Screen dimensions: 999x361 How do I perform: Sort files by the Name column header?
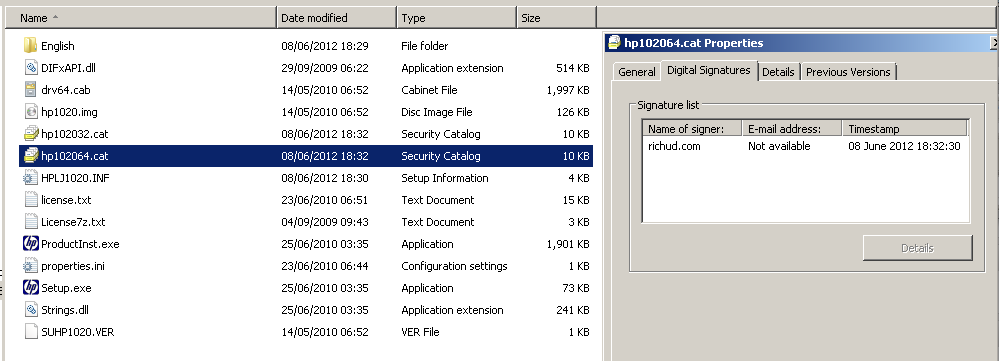click(x=141, y=18)
